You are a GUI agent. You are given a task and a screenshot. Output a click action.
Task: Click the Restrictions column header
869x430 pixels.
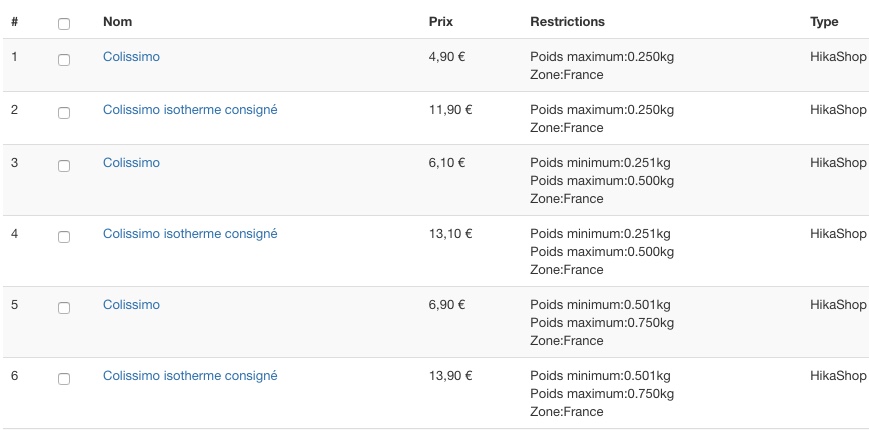[567, 21]
